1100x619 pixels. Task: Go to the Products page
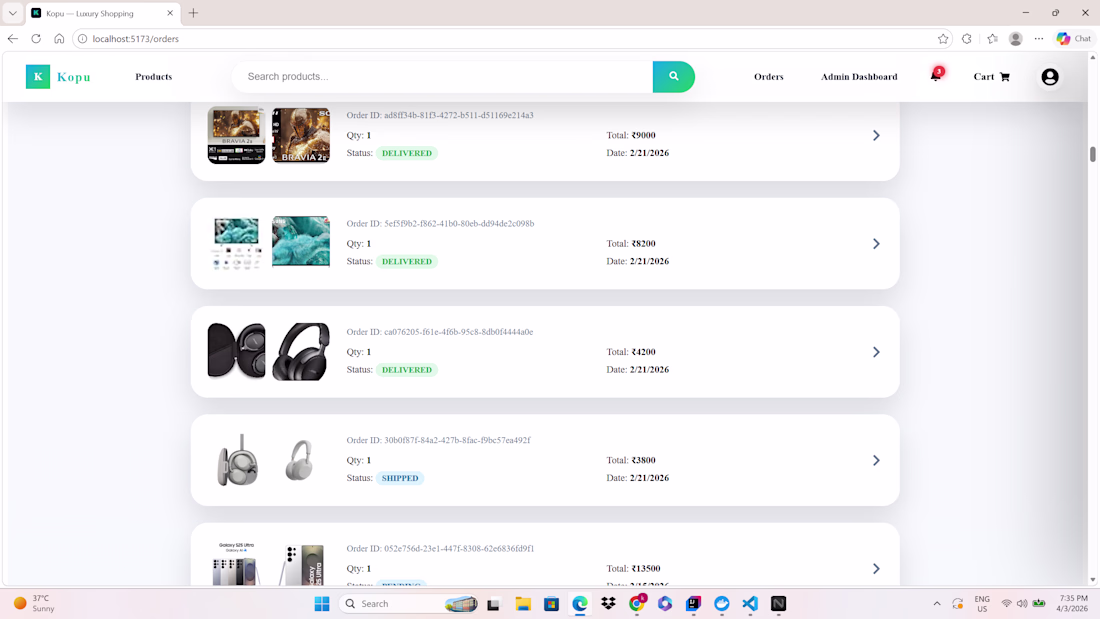coord(154,76)
